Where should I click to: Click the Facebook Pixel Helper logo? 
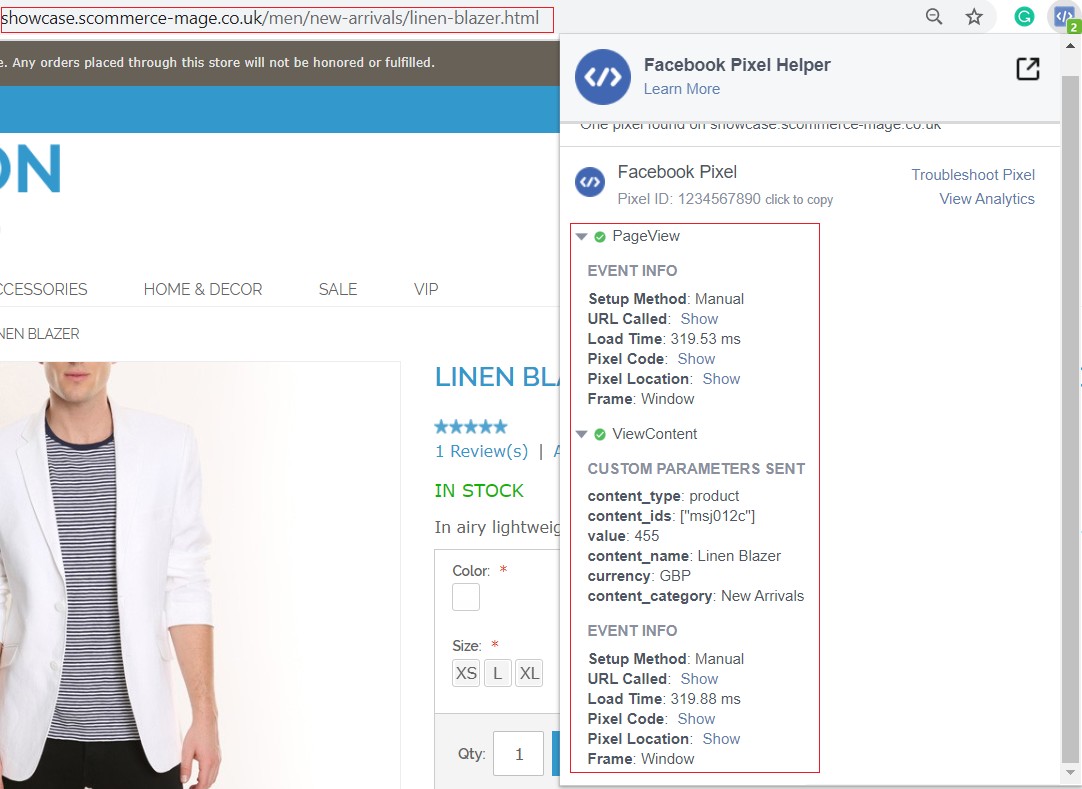coord(602,77)
